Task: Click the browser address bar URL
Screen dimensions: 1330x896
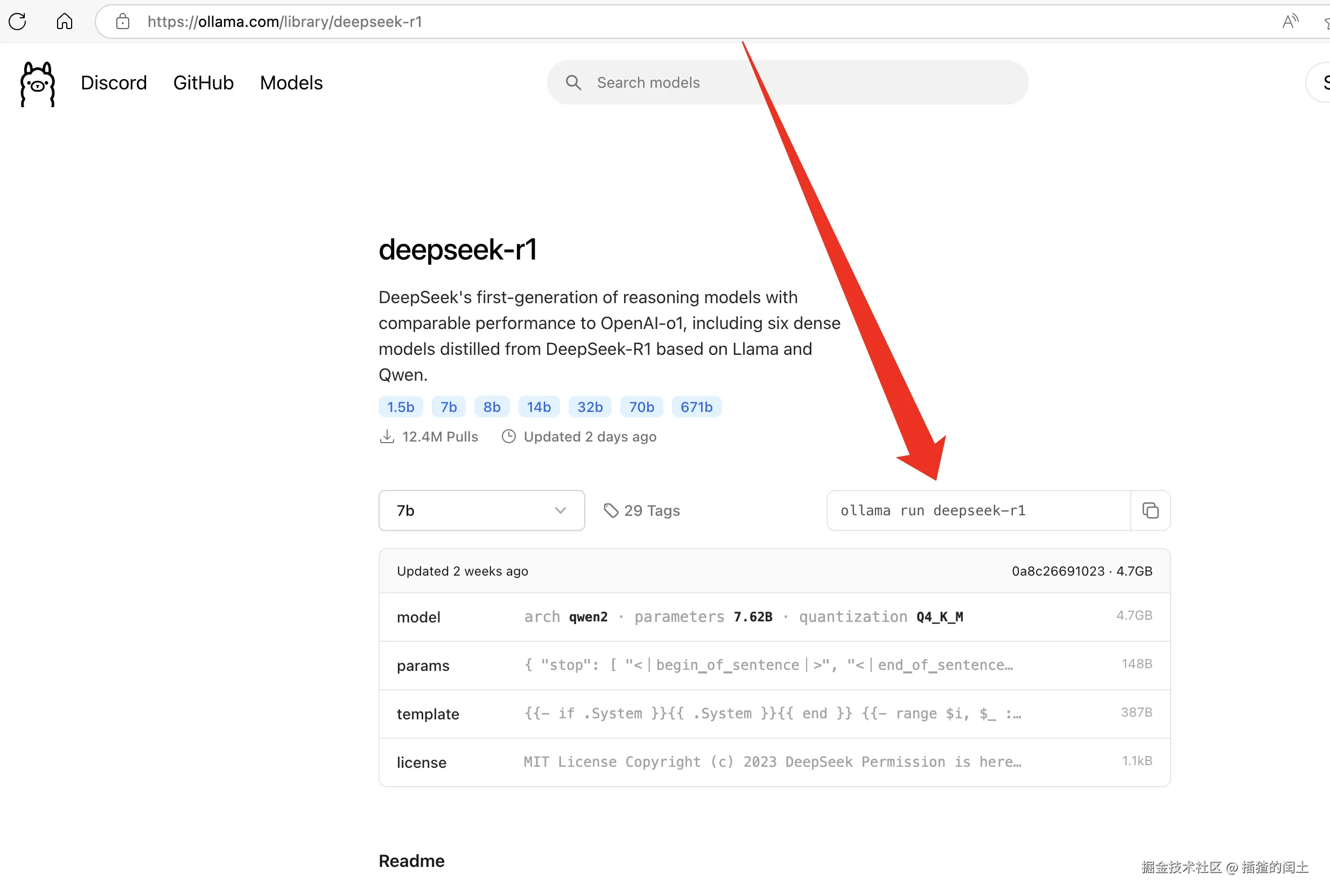Action: [284, 22]
